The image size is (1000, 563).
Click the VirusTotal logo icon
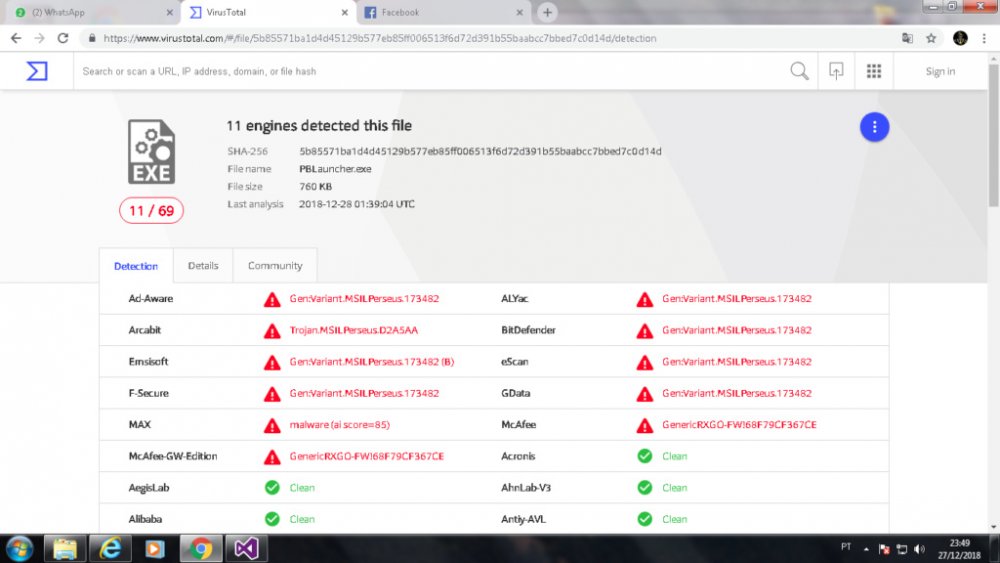[37, 71]
